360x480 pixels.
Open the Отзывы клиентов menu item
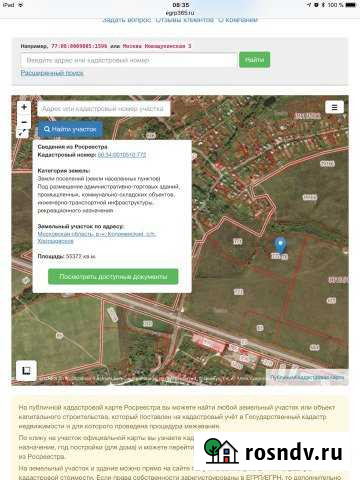(x=185, y=20)
